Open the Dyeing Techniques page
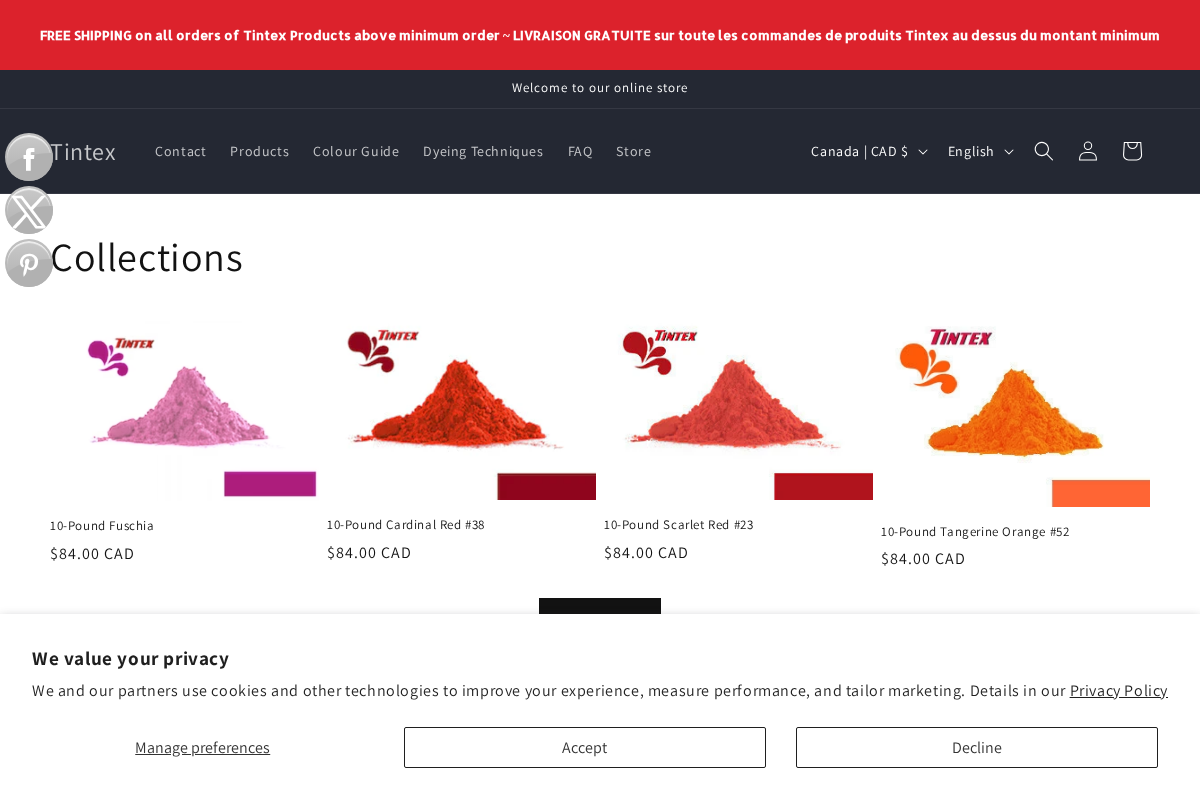Image resolution: width=1200 pixels, height=800 pixels. 483,151
